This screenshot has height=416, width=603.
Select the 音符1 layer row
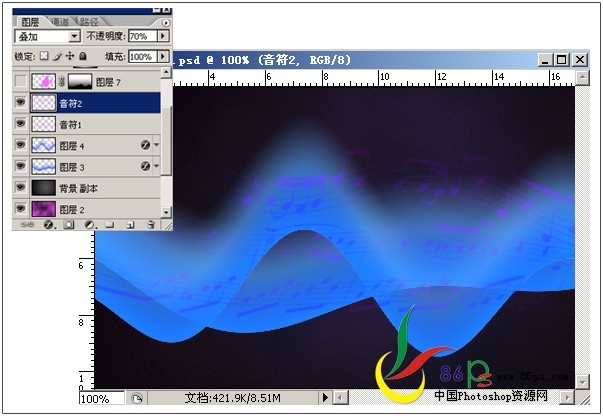pyautogui.click(x=87, y=124)
